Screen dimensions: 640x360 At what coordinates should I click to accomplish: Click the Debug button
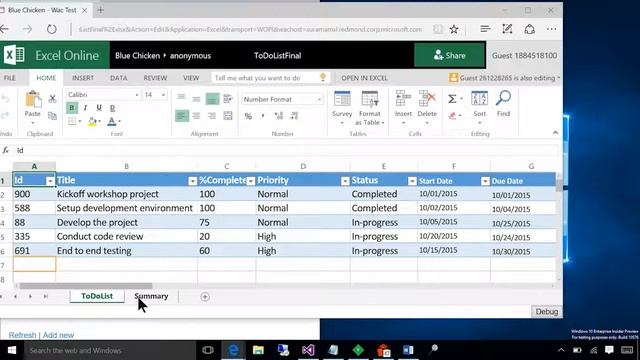point(547,312)
